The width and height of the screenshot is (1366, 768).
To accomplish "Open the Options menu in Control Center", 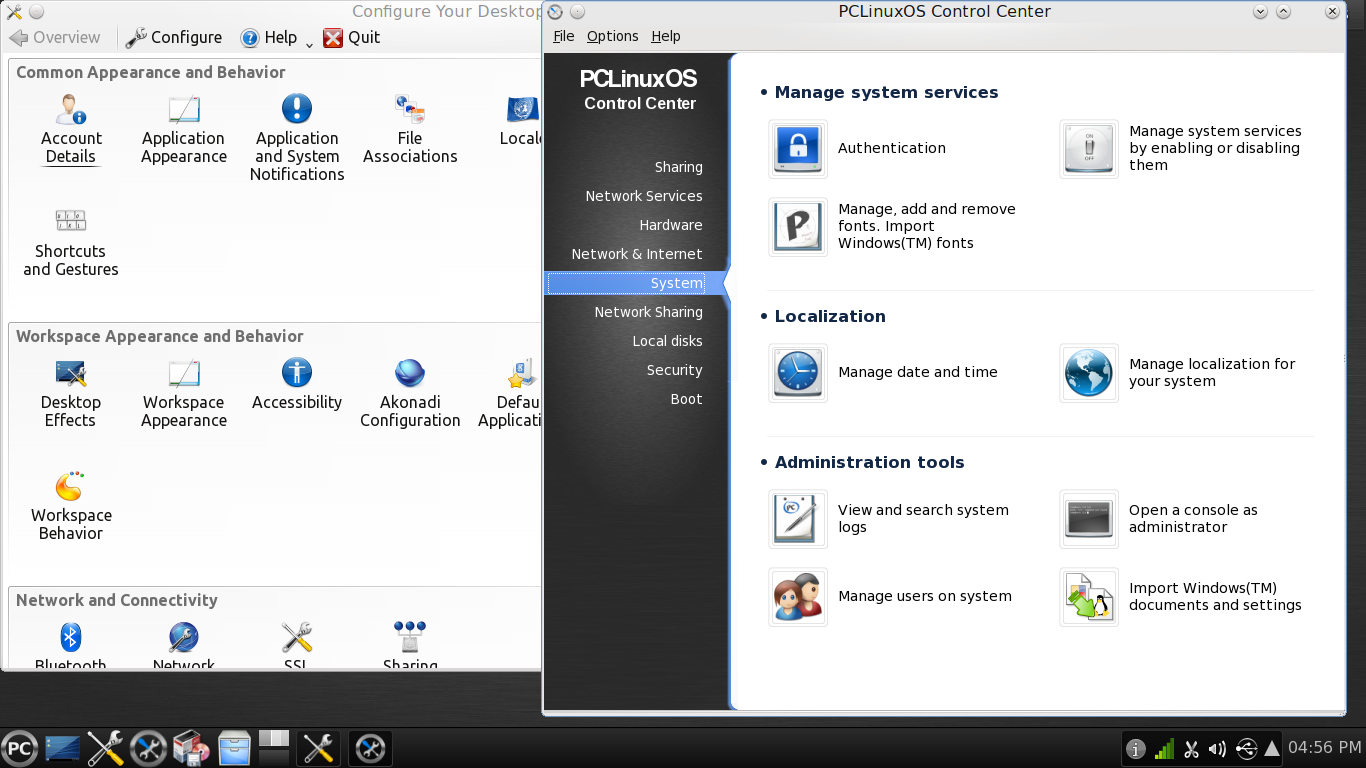I will coord(613,36).
